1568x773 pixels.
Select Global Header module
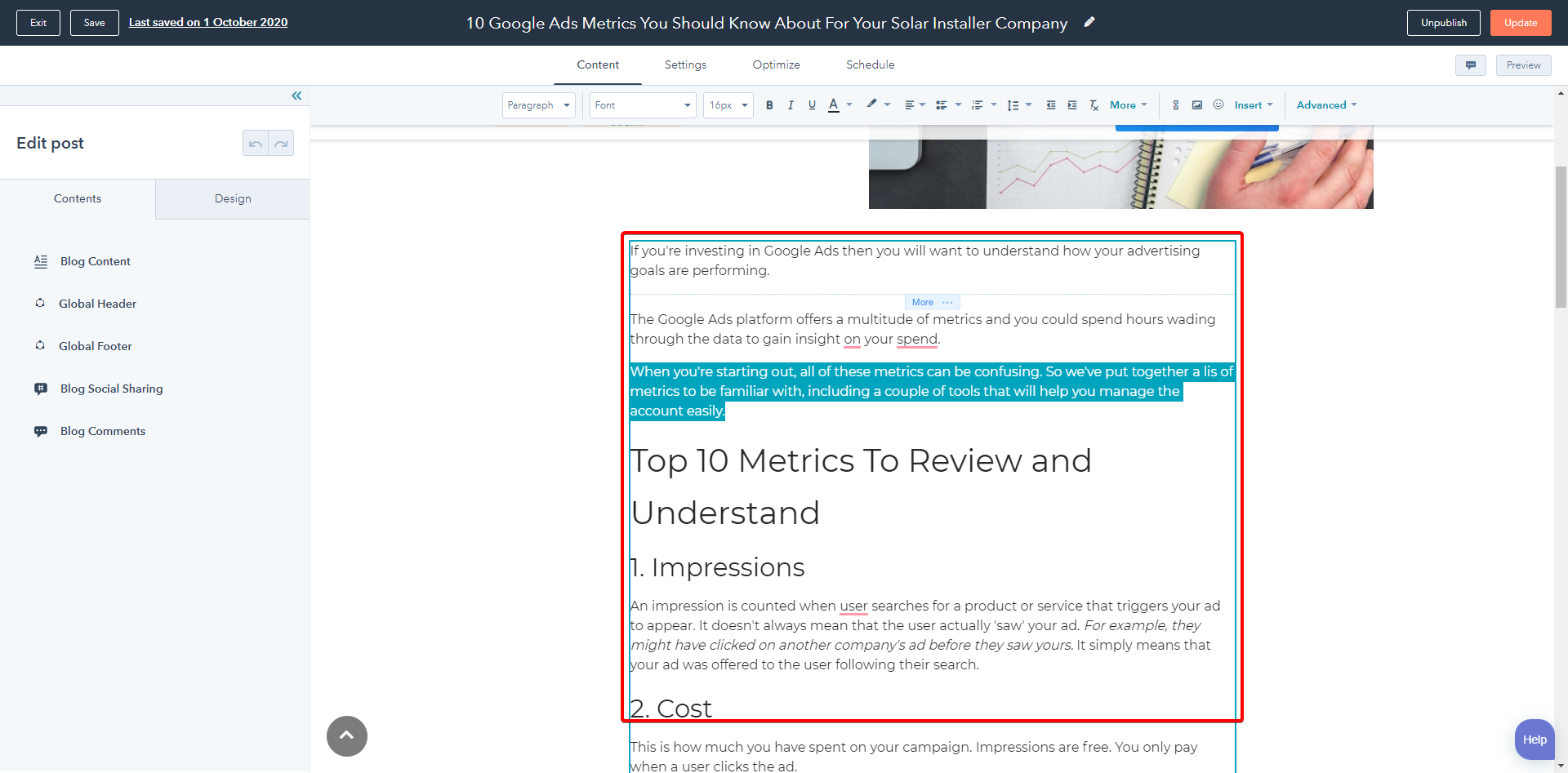(97, 304)
